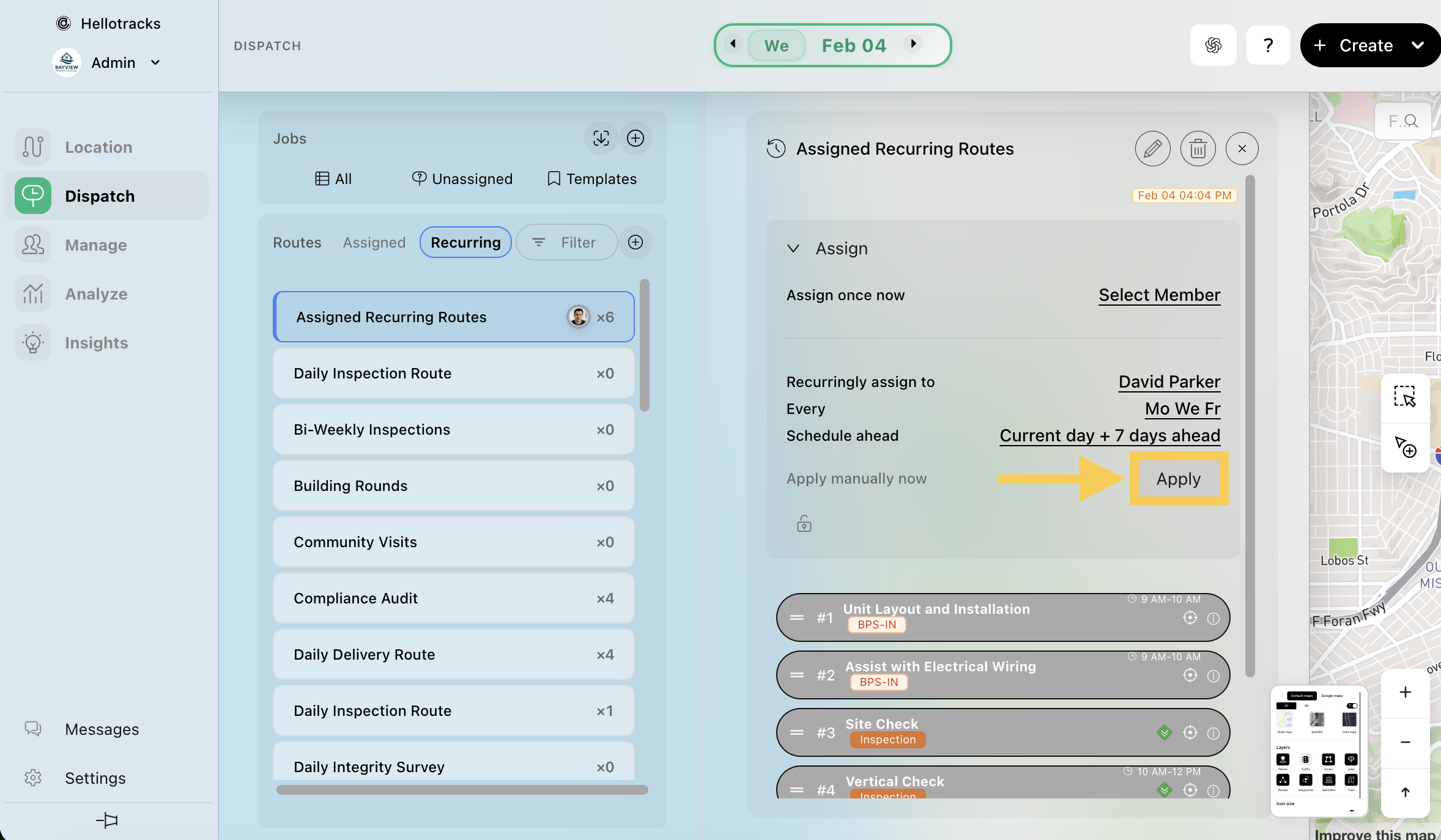Go to next day with right arrow

point(913,43)
